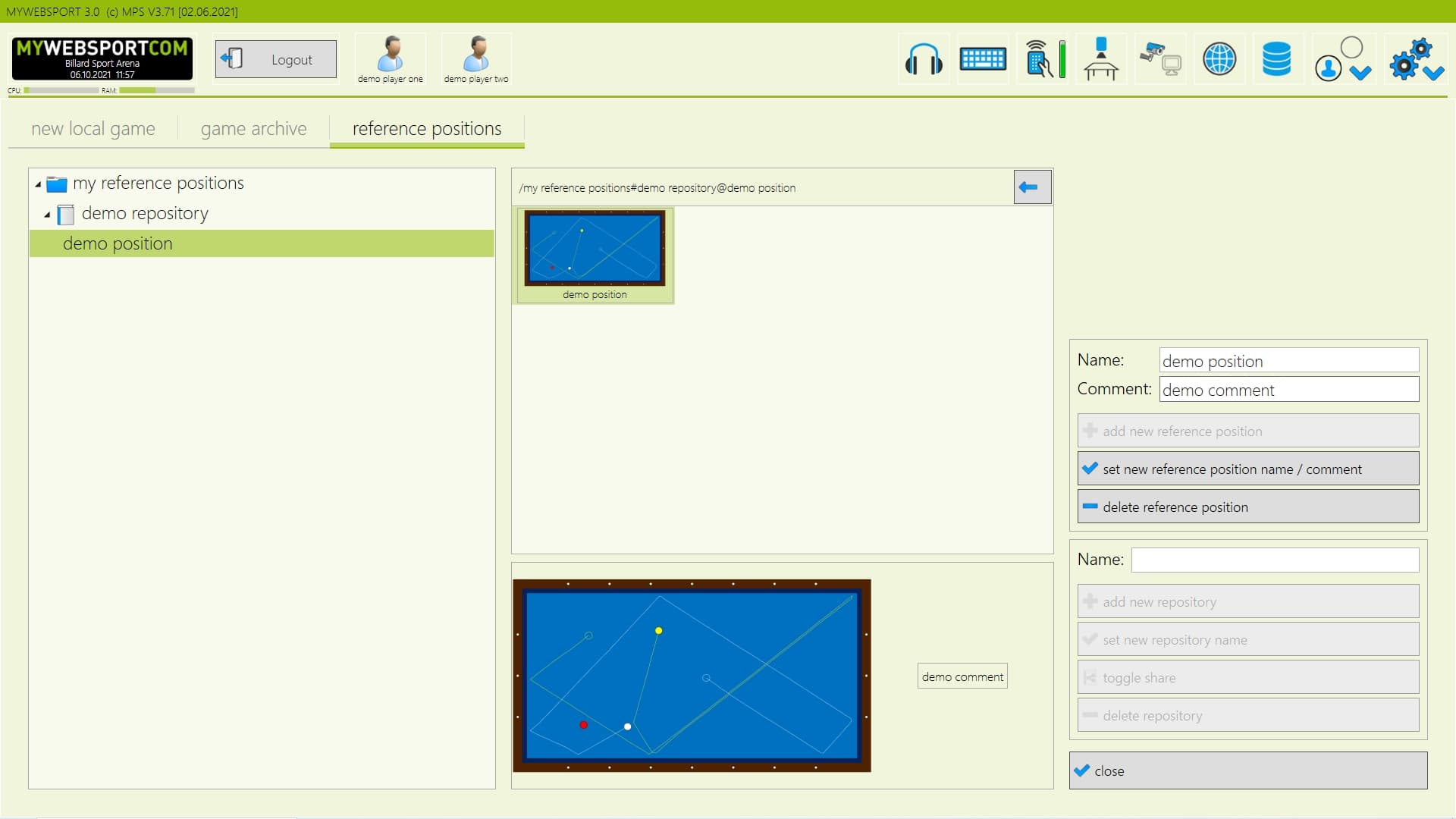Click set new reference position name / comment
The width and height of the screenshot is (1456, 819).
(1248, 469)
